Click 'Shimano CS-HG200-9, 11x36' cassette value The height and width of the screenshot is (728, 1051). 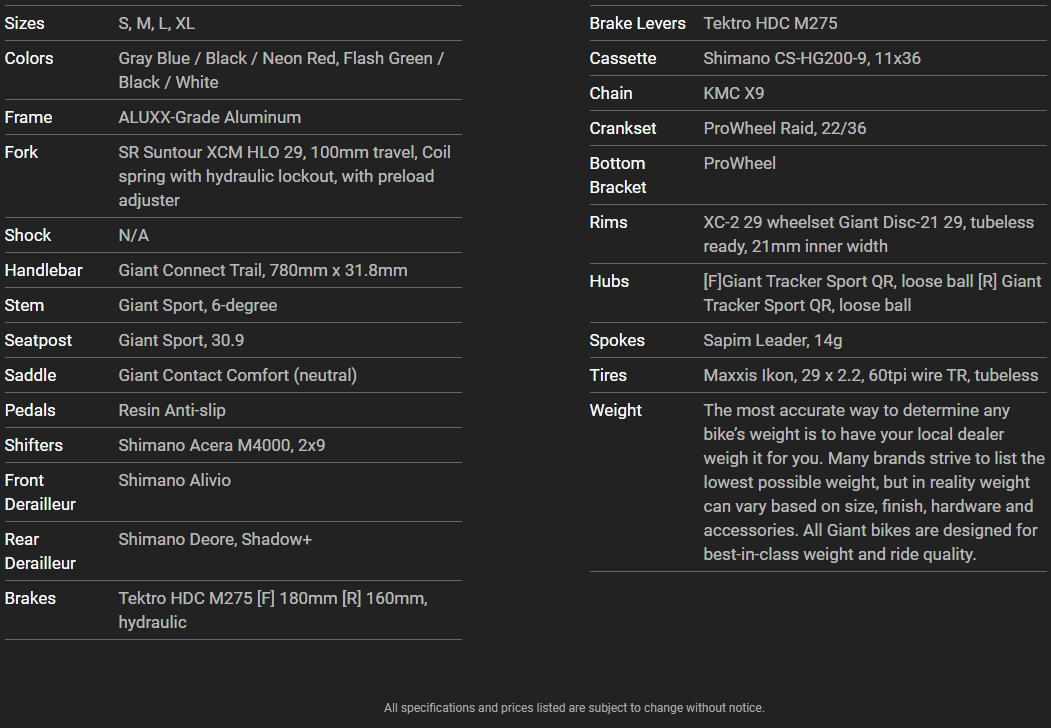812,58
